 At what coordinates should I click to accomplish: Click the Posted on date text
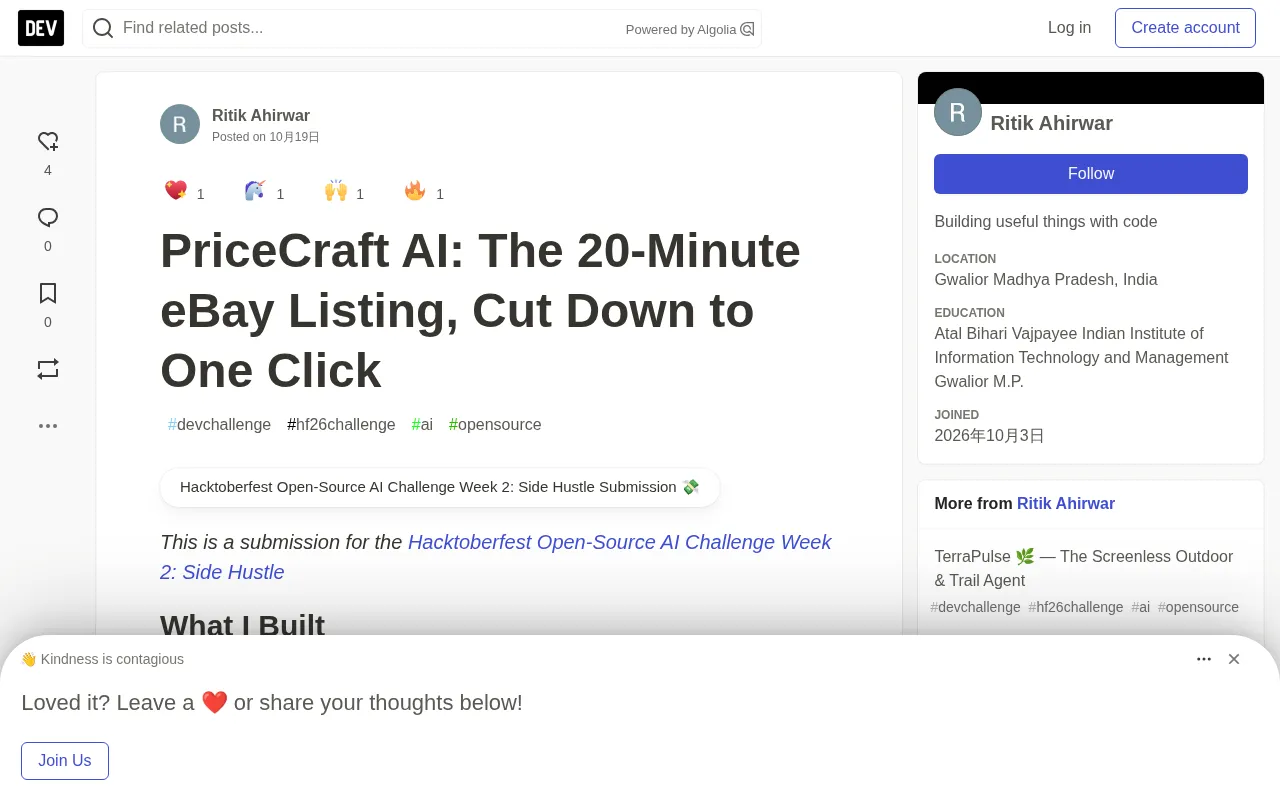point(266,137)
